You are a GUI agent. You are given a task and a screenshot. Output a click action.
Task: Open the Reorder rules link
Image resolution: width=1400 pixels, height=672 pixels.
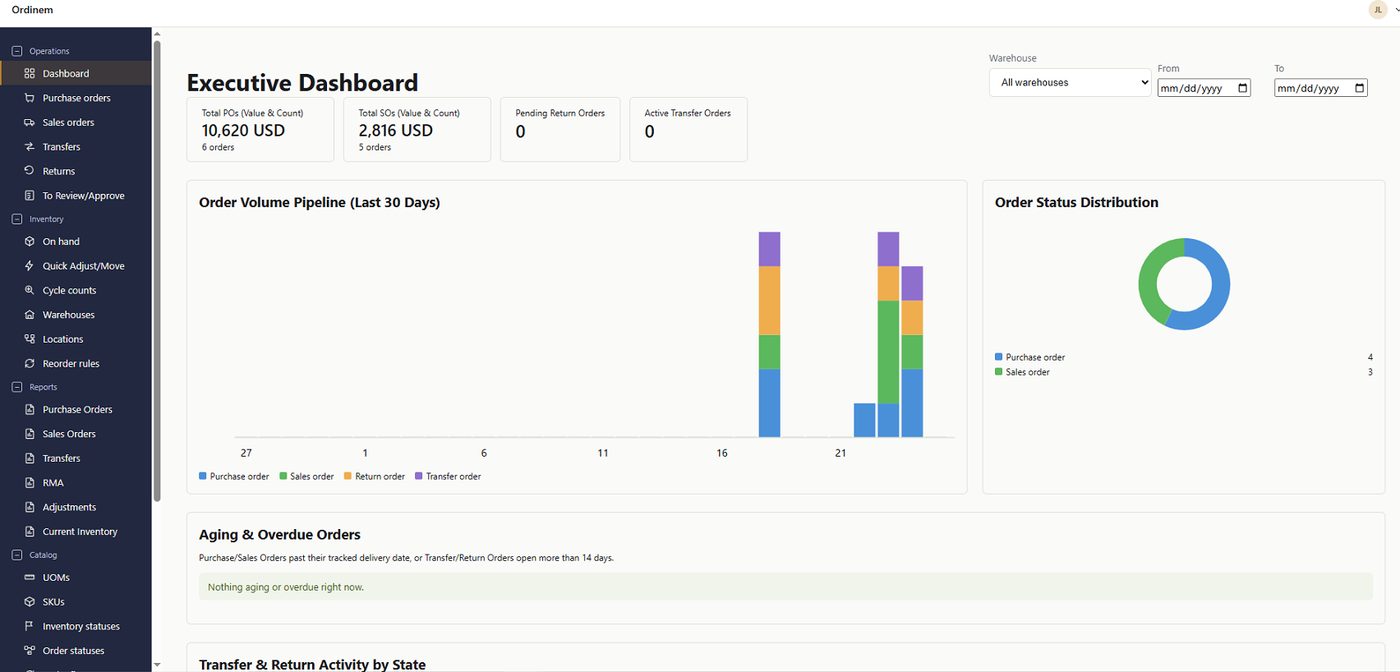(76, 364)
